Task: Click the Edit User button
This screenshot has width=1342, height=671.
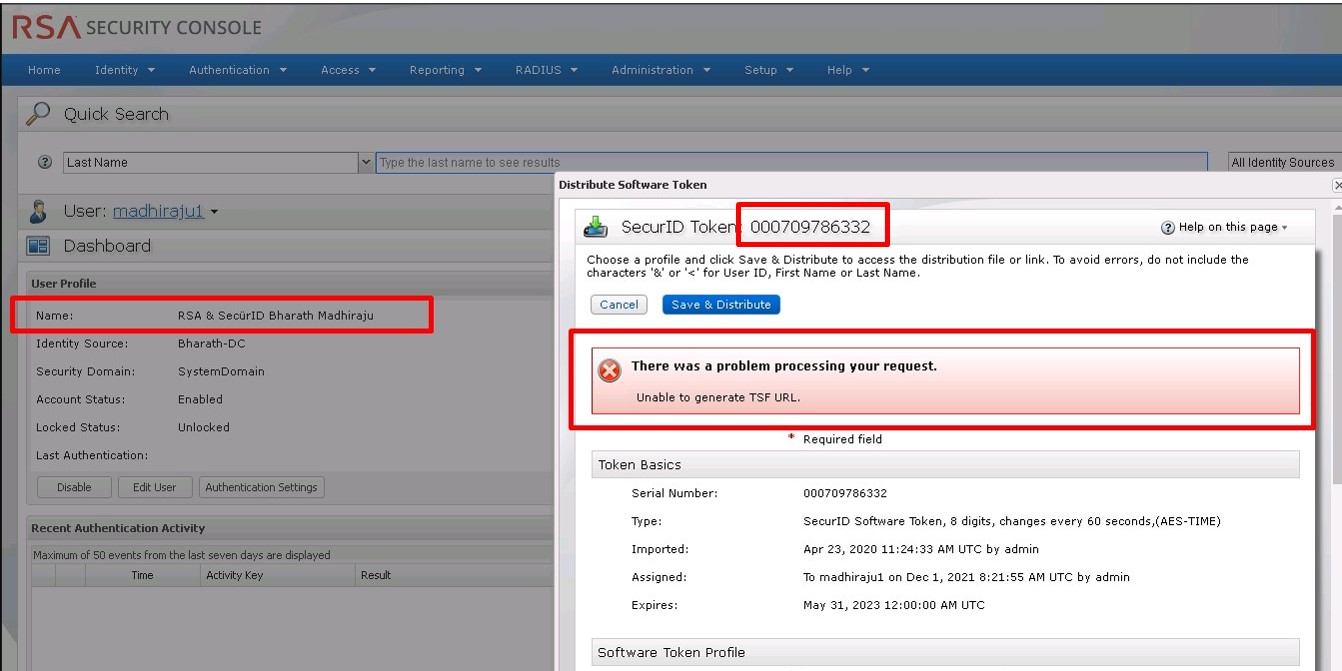Action: tap(154, 487)
